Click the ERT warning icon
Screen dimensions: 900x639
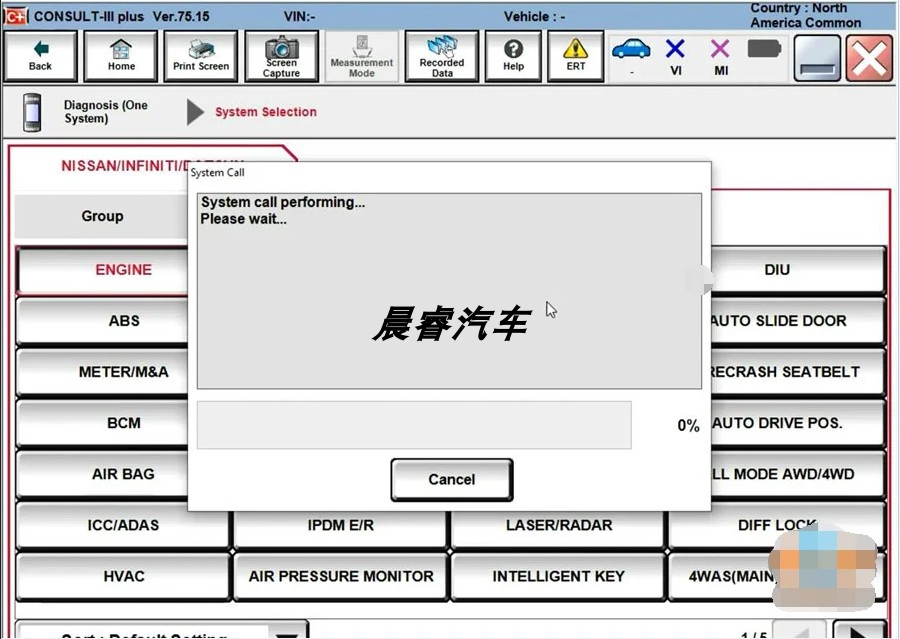click(x=576, y=56)
